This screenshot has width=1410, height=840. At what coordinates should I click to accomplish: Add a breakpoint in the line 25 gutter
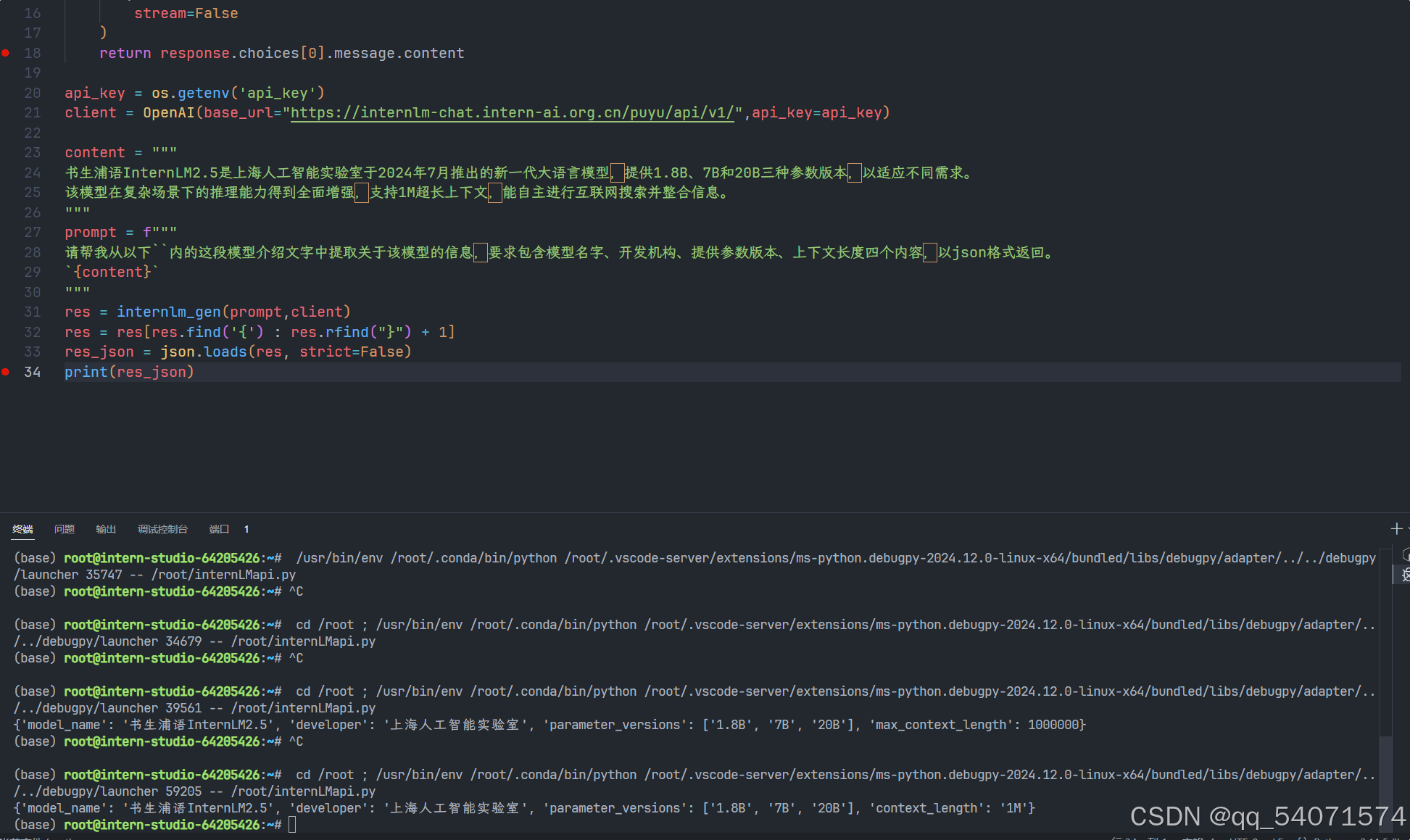pos(6,192)
